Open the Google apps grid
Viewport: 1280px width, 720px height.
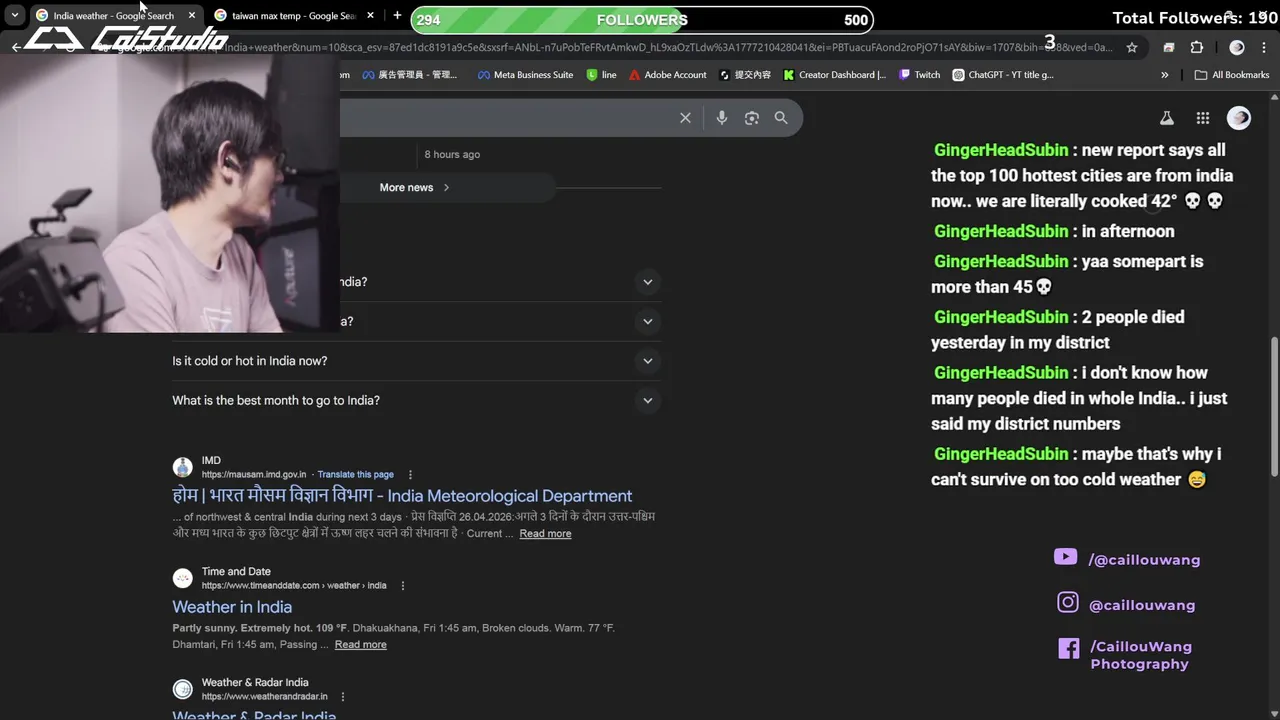1203,118
